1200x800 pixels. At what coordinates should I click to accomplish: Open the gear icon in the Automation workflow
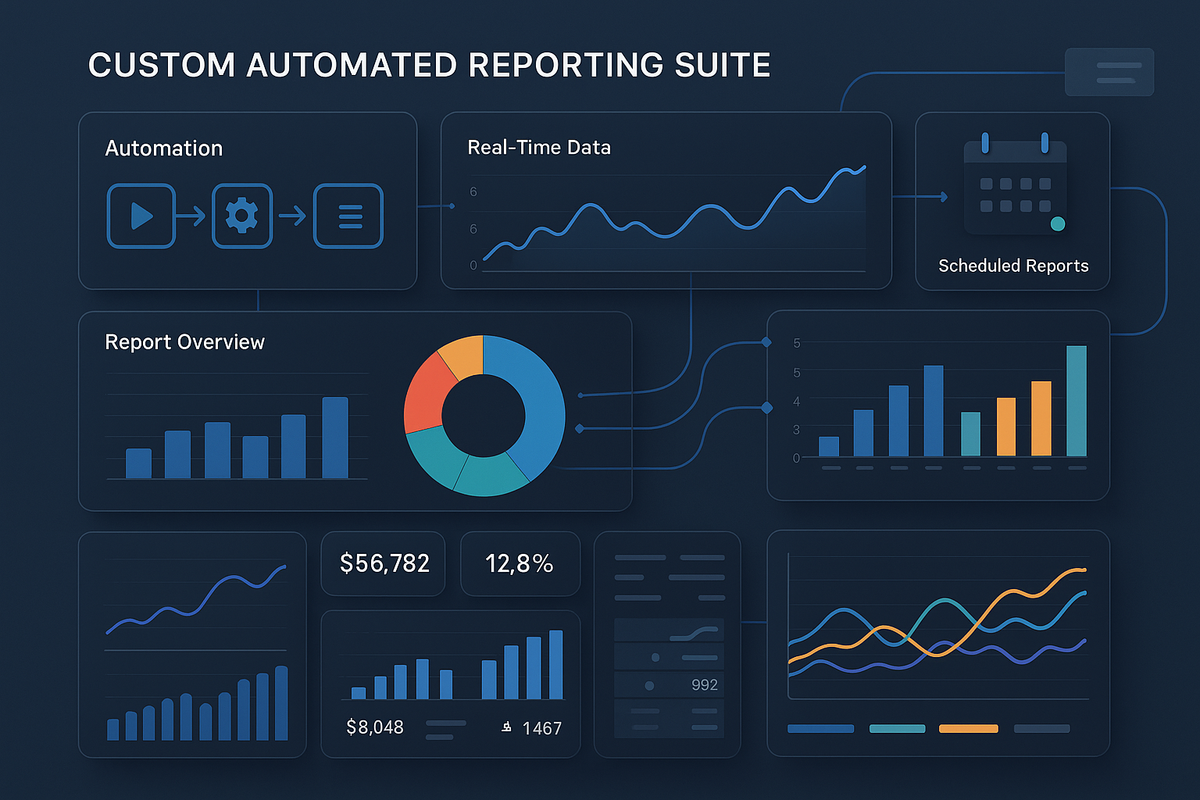click(x=242, y=215)
